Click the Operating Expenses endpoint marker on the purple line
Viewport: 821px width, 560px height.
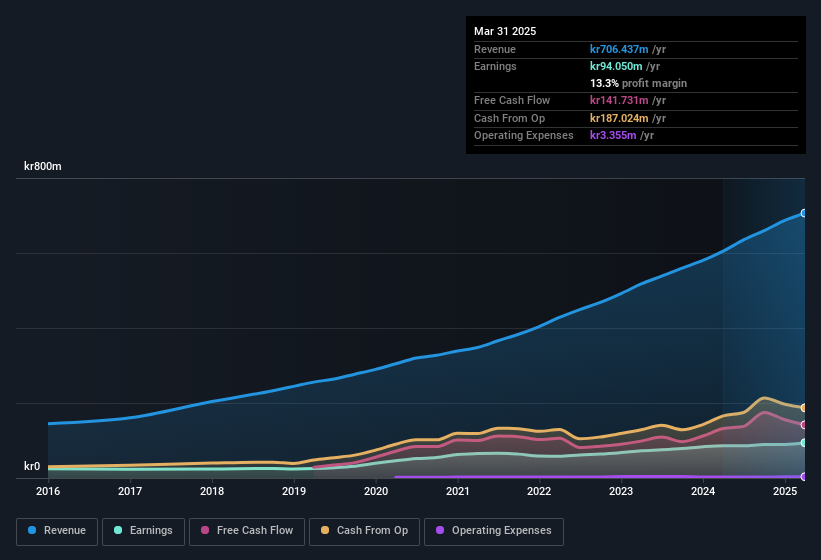pos(804,476)
